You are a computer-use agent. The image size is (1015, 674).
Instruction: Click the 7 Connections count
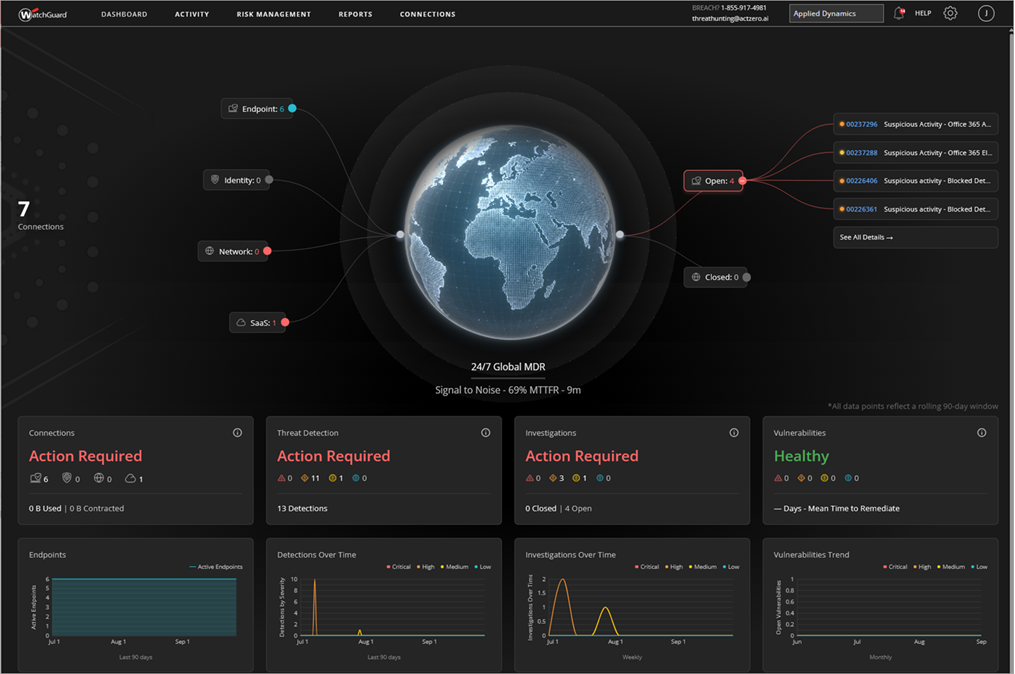coord(40,216)
